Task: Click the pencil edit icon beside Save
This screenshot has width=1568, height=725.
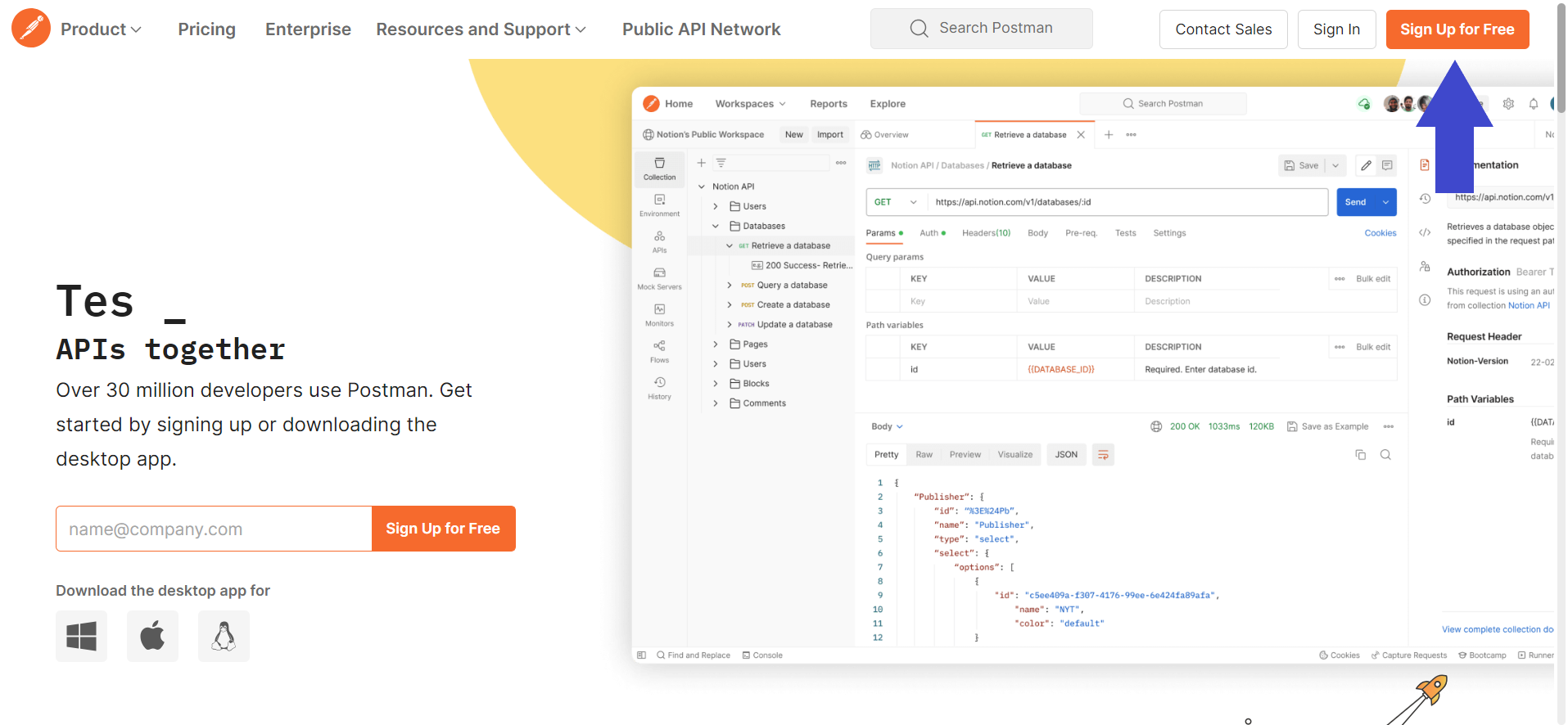Action: 1366,165
